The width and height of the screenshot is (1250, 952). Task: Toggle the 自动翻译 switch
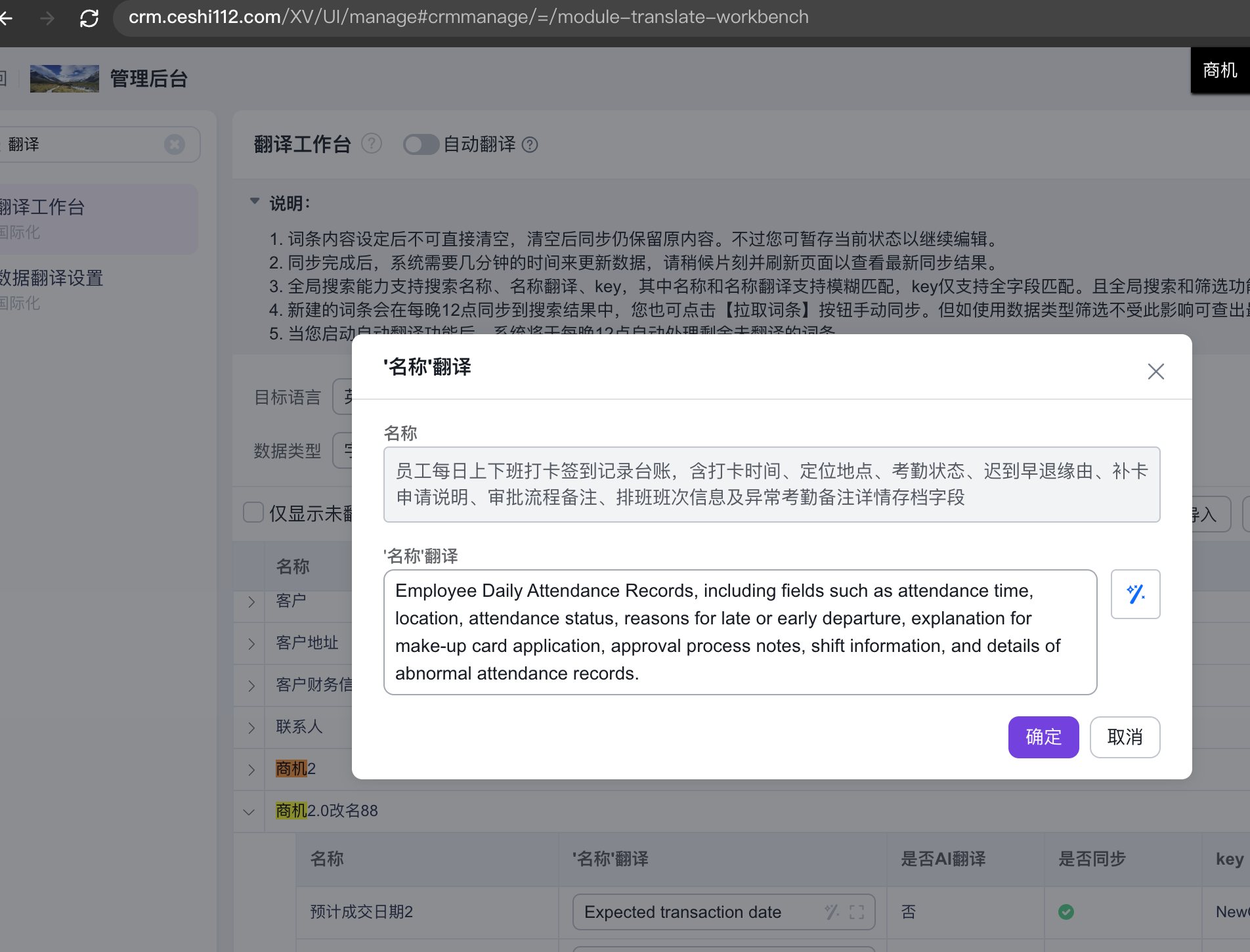tap(421, 144)
